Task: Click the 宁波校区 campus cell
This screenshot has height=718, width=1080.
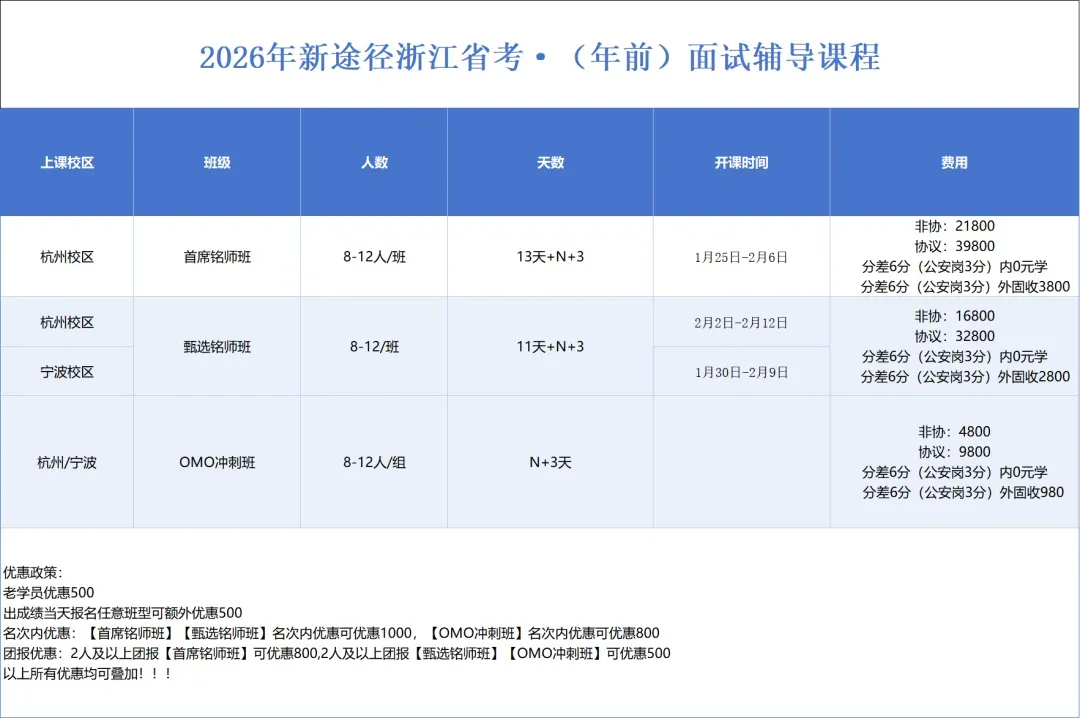Action: [x=67, y=372]
